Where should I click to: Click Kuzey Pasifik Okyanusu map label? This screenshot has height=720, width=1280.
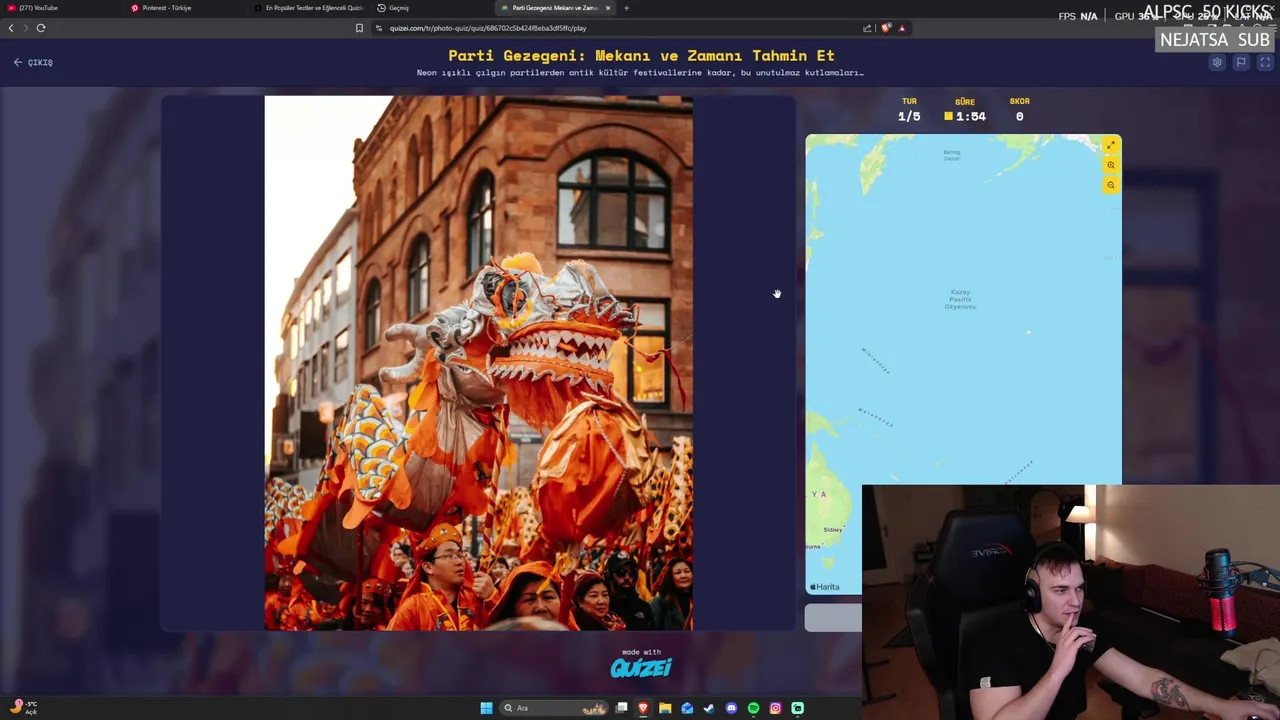(x=960, y=299)
